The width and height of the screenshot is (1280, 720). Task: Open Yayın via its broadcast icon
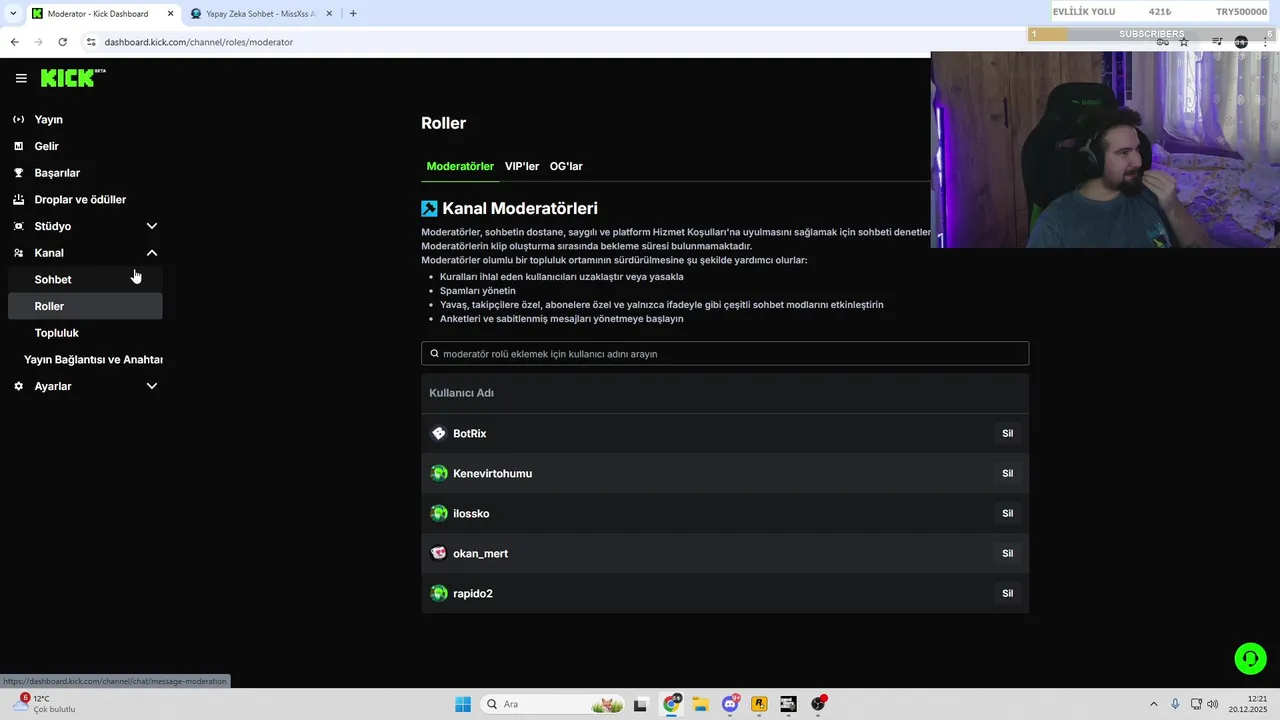18,119
